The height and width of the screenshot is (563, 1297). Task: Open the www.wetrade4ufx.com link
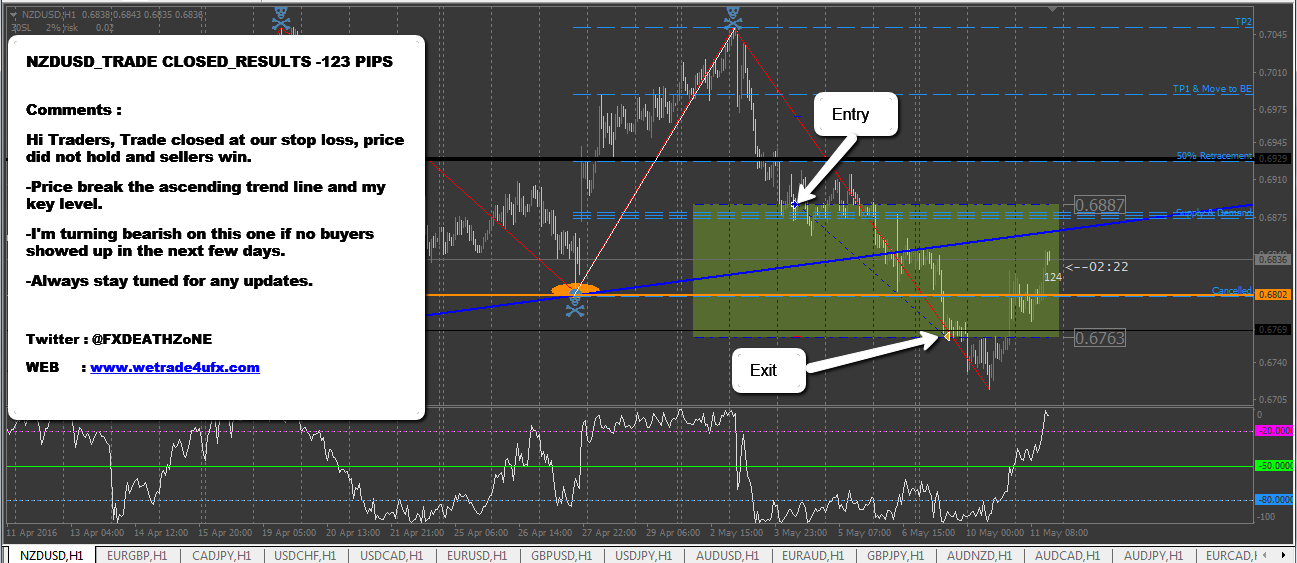point(175,367)
